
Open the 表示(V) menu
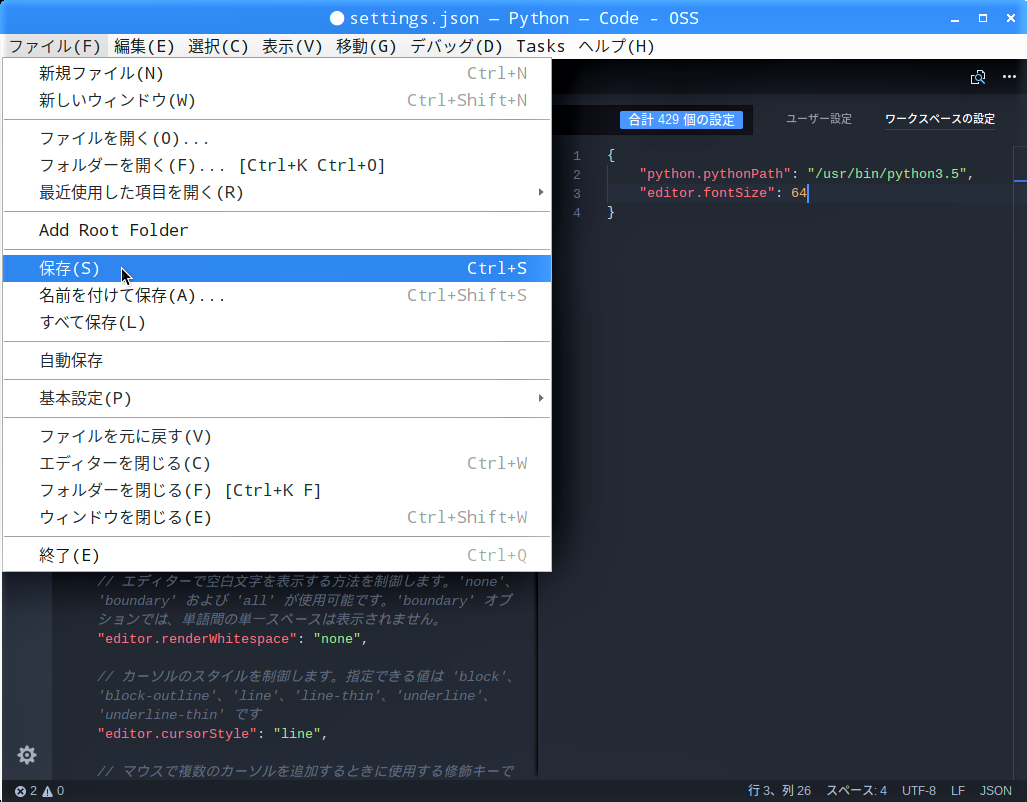coord(292,47)
